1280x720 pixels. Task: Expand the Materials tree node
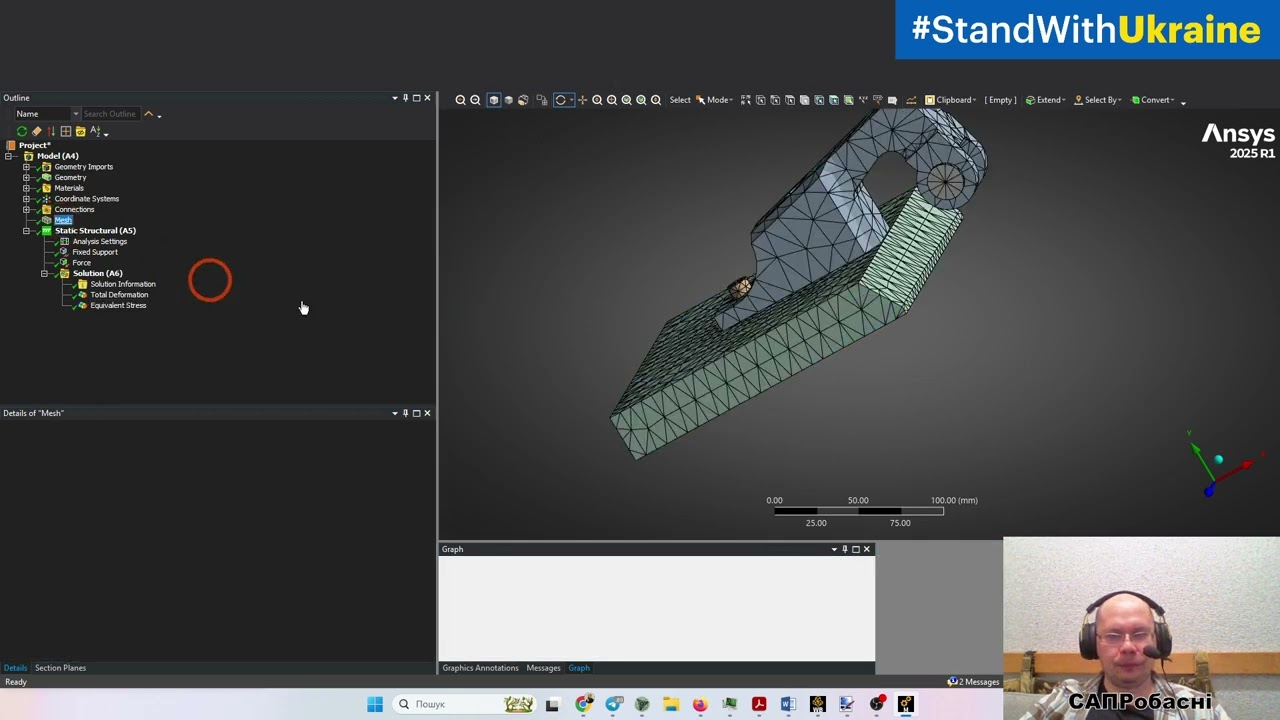point(26,188)
